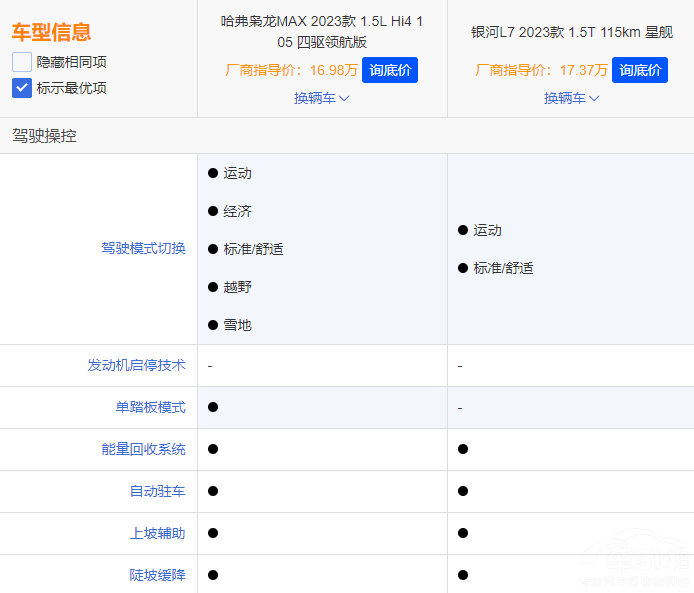This screenshot has width=694, height=593.
Task: Expand 换辆车 dropdown under 银河L7
Action: coord(572,98)
